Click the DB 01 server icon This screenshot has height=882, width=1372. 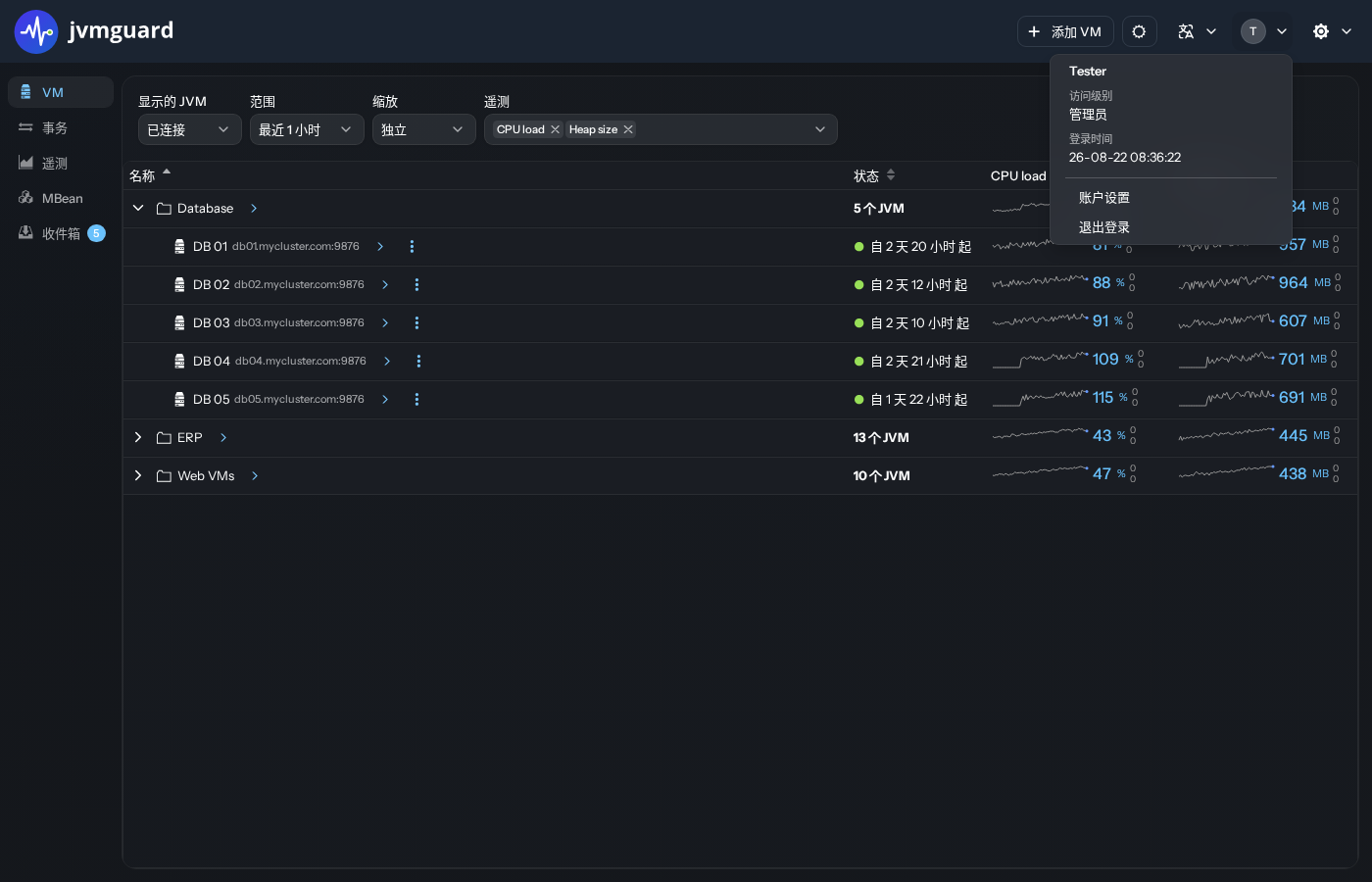tap(179, 247)
